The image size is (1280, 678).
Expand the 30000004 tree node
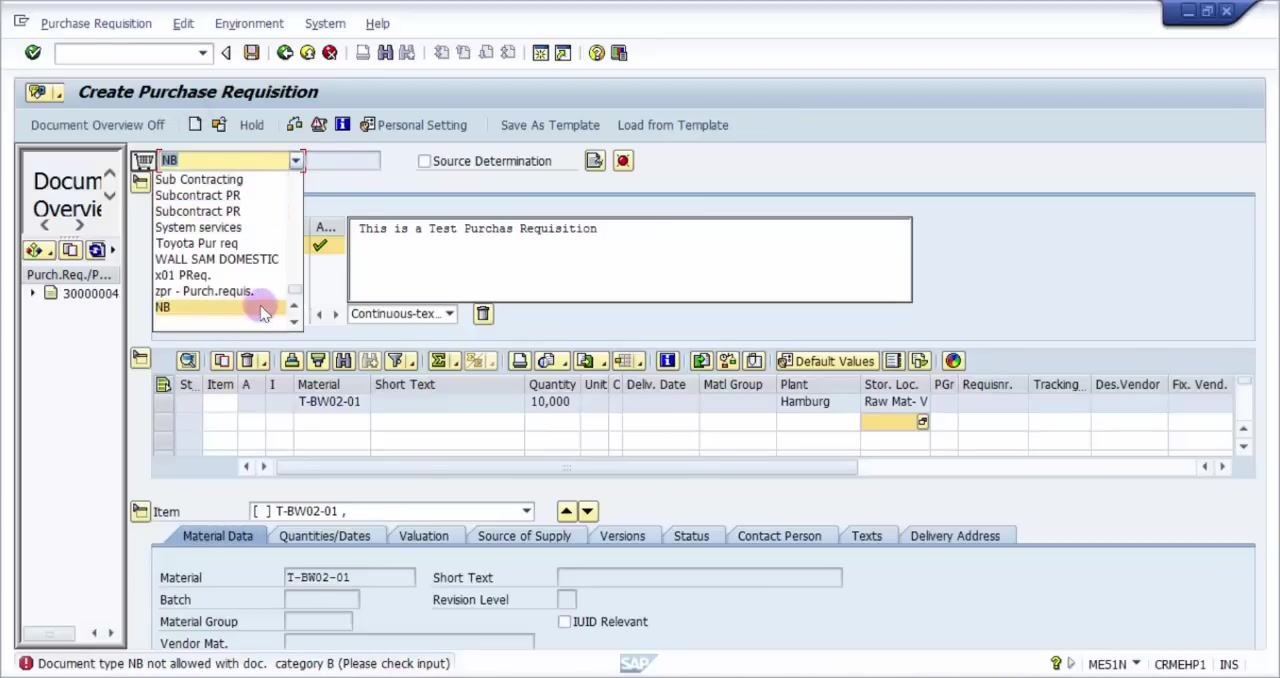tap(33, 294)
